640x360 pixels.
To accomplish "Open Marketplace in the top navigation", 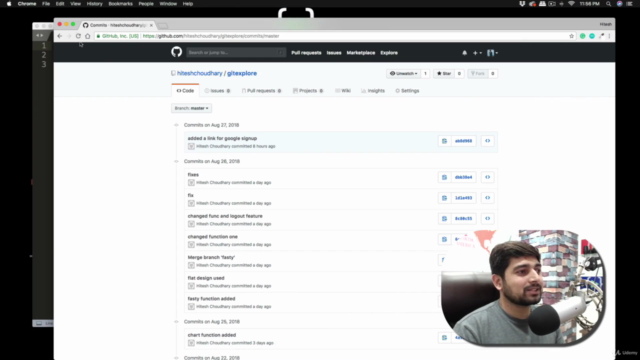I will pyautogui.click(x=361, y=53).
